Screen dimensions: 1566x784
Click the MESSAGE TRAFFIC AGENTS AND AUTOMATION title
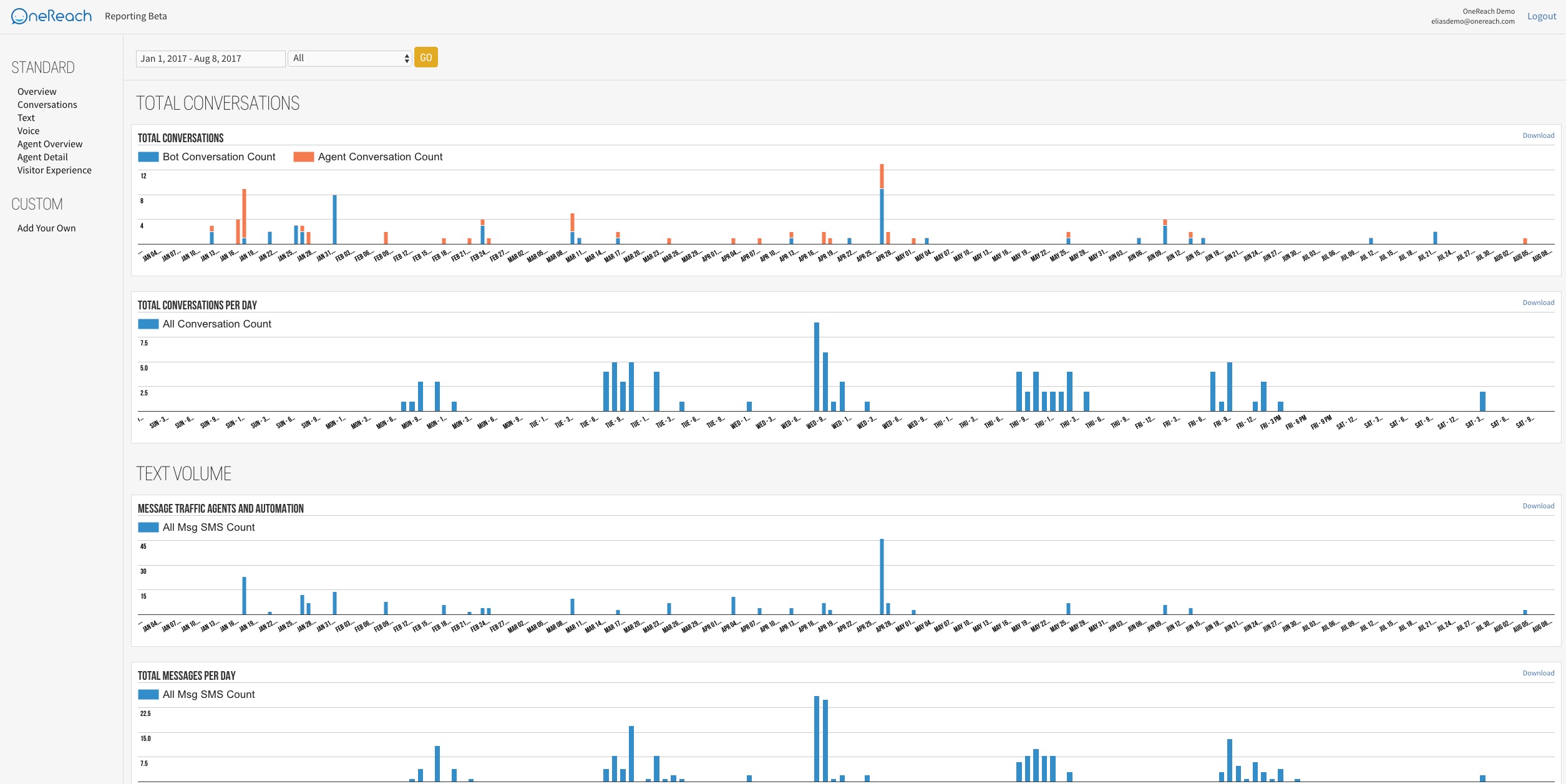tap(221, 508)
